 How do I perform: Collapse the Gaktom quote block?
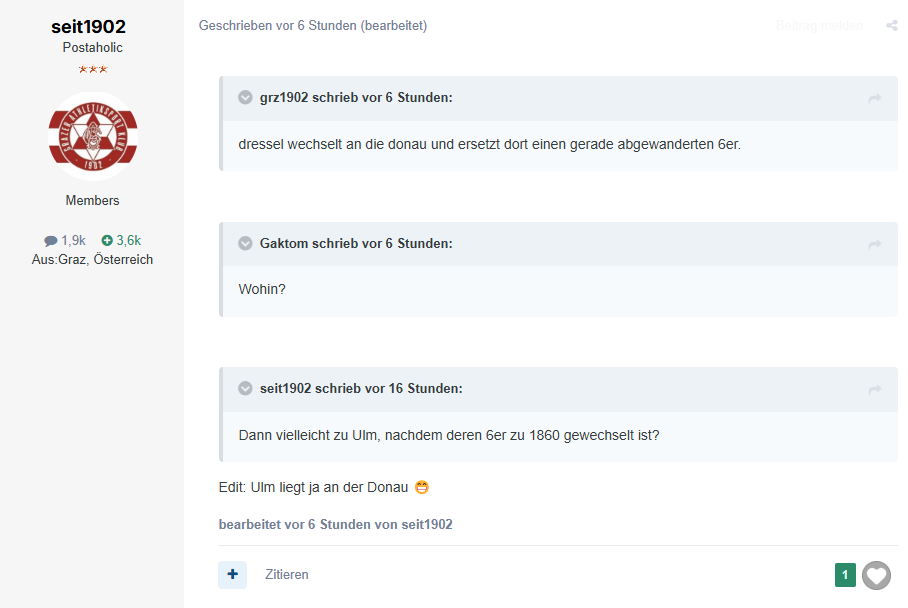coord(246,243)
